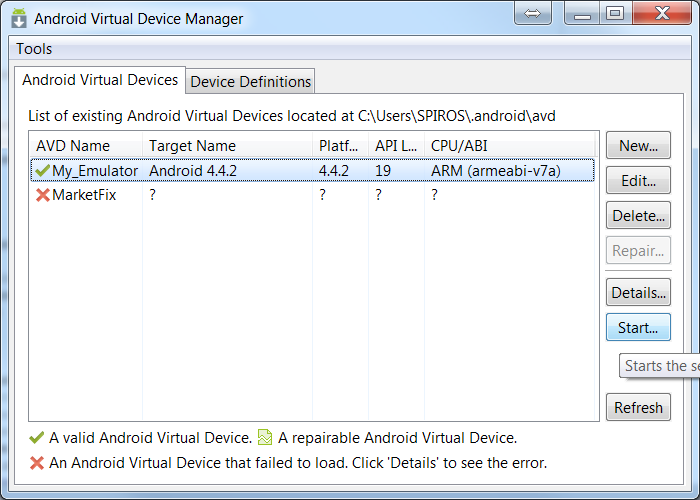The height and width of the screenshot is (500, 700).
Task: Click the repairable device legend icon
Action: point(265,438)
